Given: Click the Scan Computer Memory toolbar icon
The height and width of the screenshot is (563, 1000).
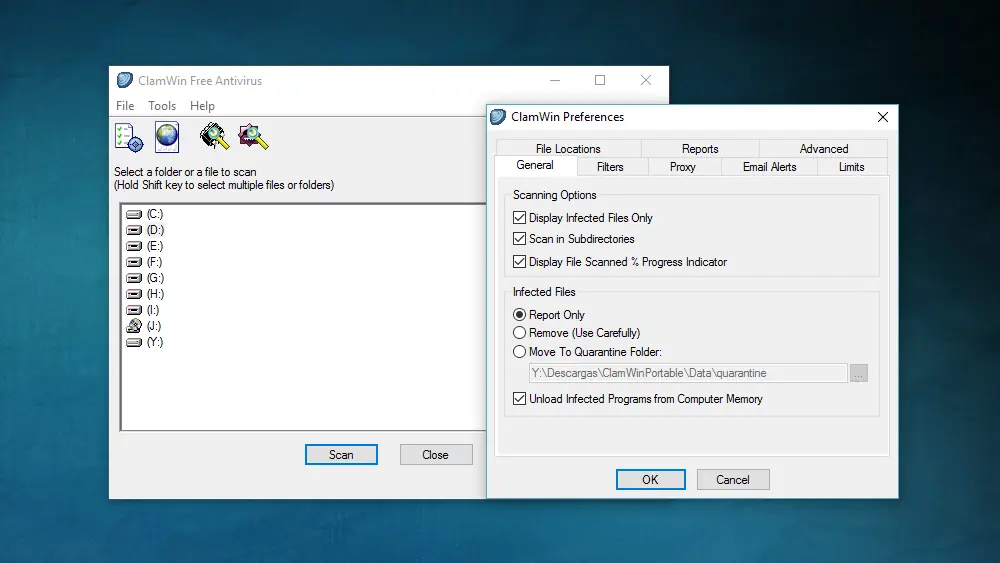Looking at the screenshot, I should tap(214, 136).
